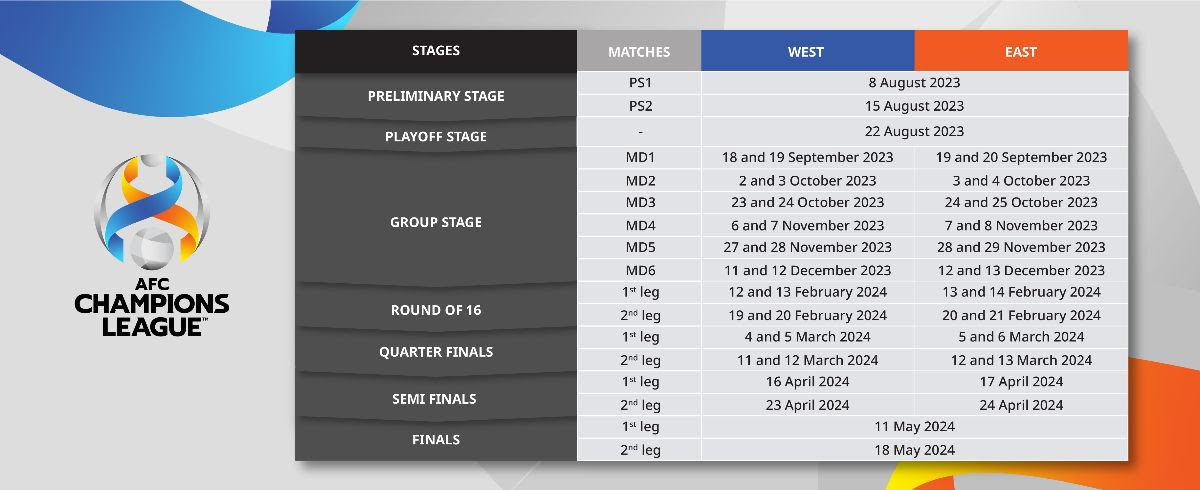Click the 8 August 2023 date
The image size is (1200, 490).
click(x=914, y=83)
